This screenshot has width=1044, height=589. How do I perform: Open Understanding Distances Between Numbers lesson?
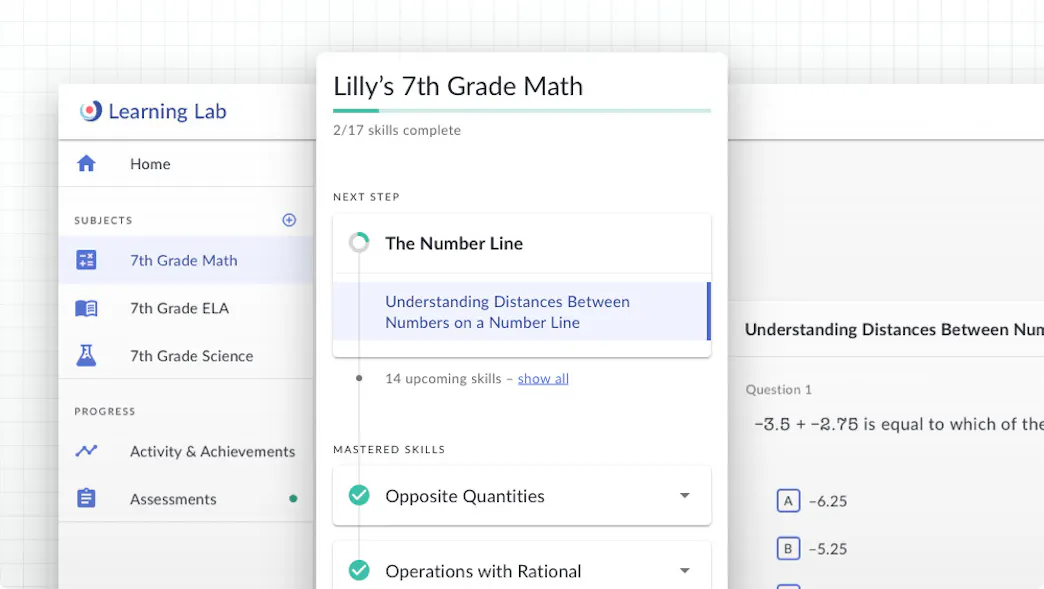pos(507,312)
